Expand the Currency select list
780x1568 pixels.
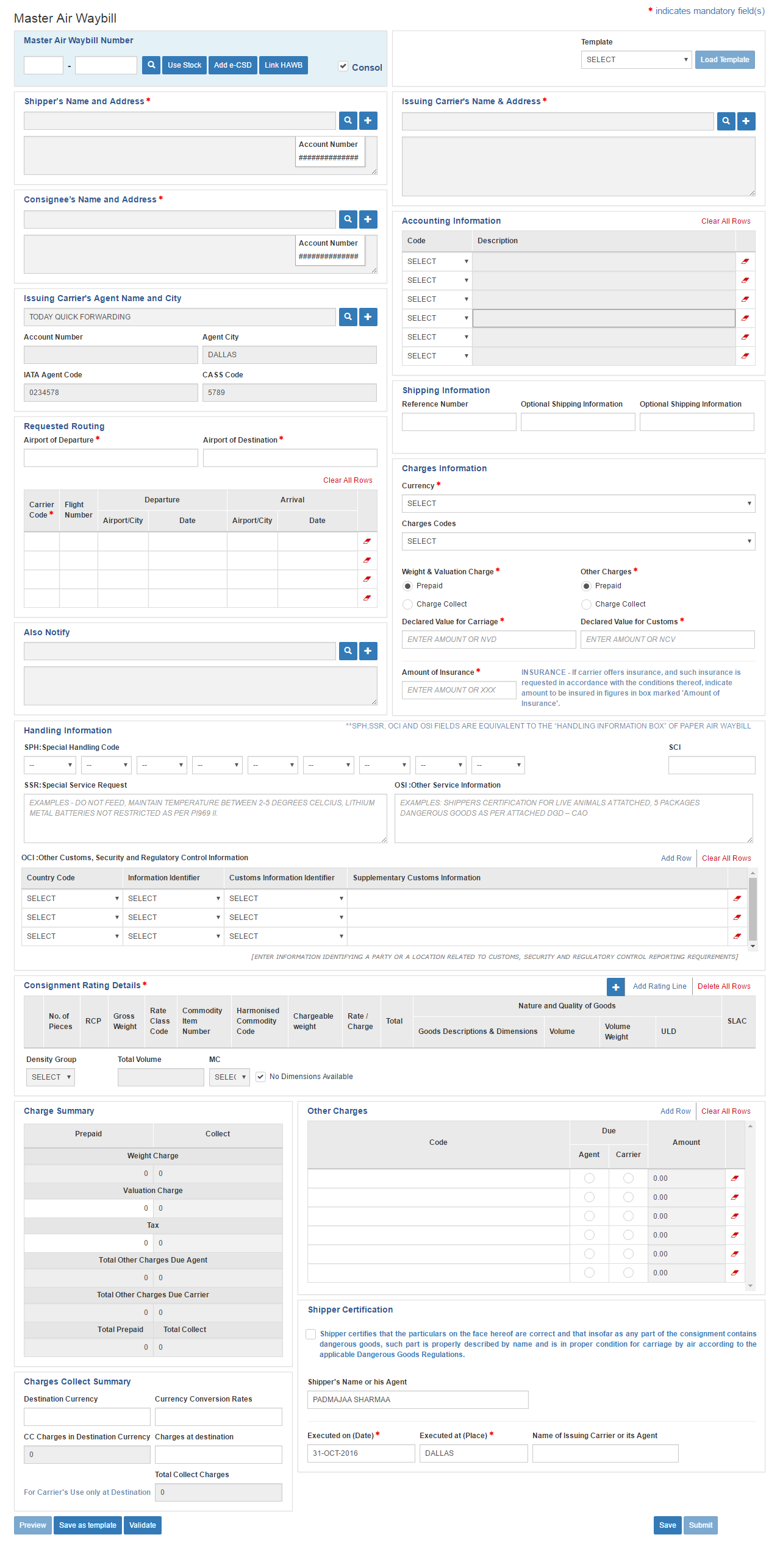(578, 504)
